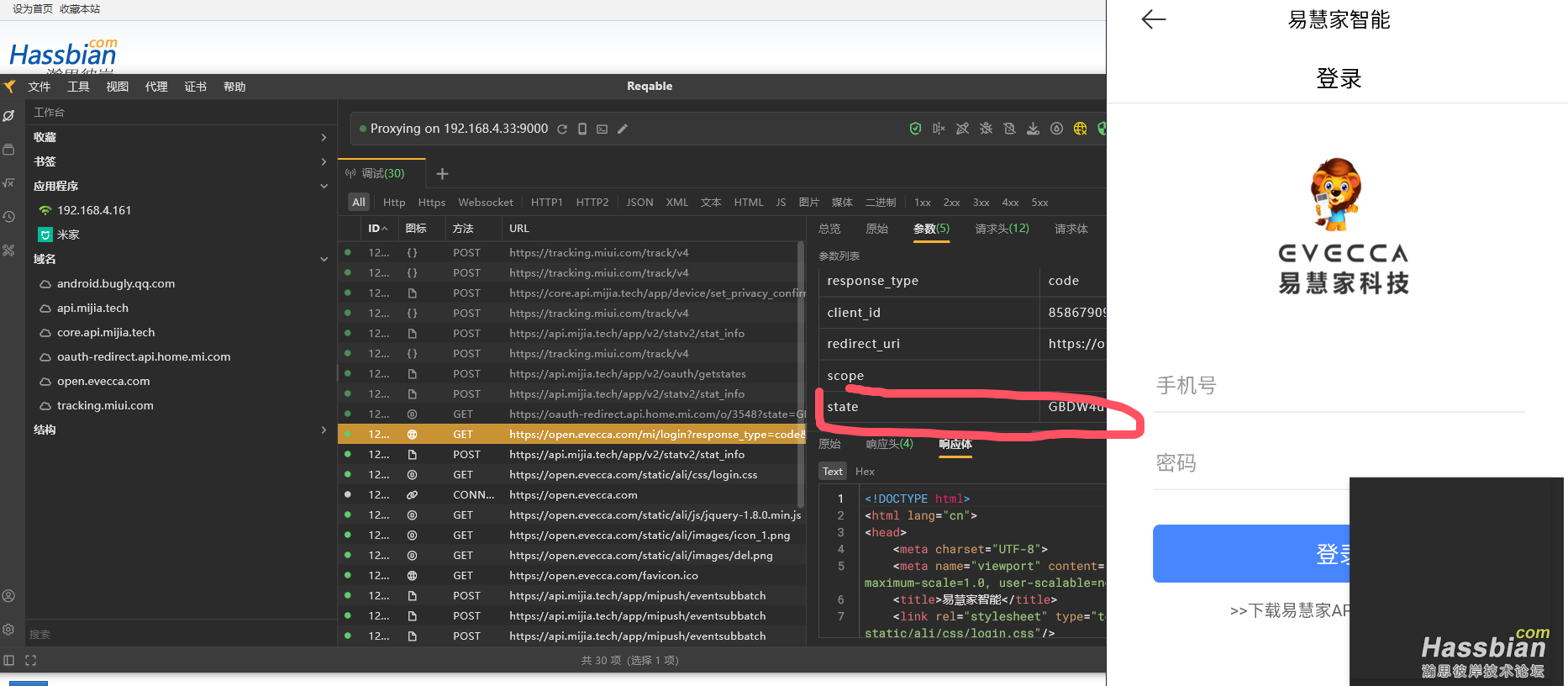
Task: Open the 代理 menu
Action: click(x=156, y=87)
